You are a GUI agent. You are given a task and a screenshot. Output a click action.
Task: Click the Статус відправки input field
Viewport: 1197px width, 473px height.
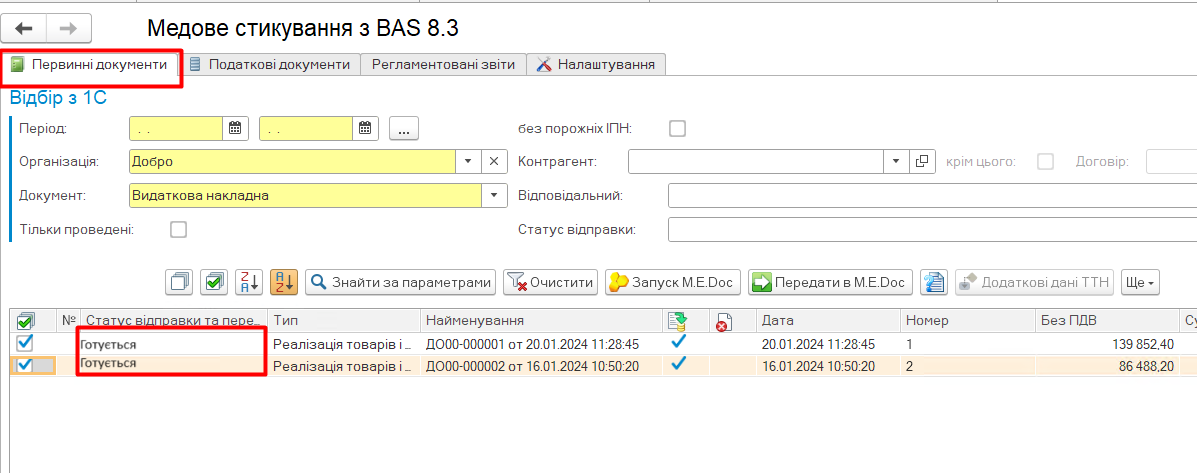point(932,229)
